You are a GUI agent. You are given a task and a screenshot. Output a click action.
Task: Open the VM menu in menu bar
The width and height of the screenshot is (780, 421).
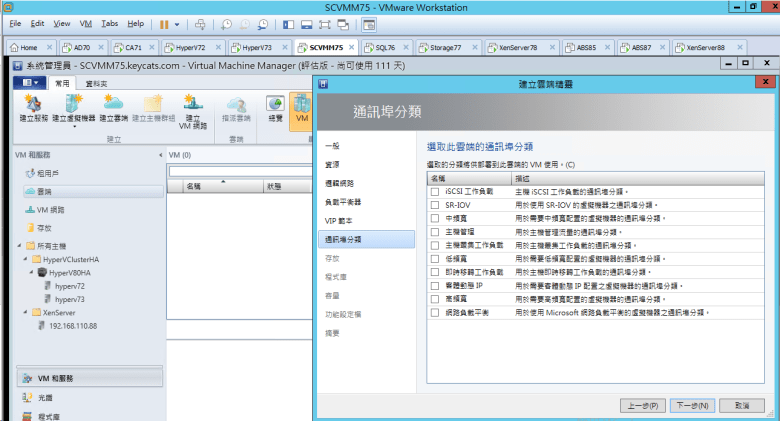coord(85,23)
